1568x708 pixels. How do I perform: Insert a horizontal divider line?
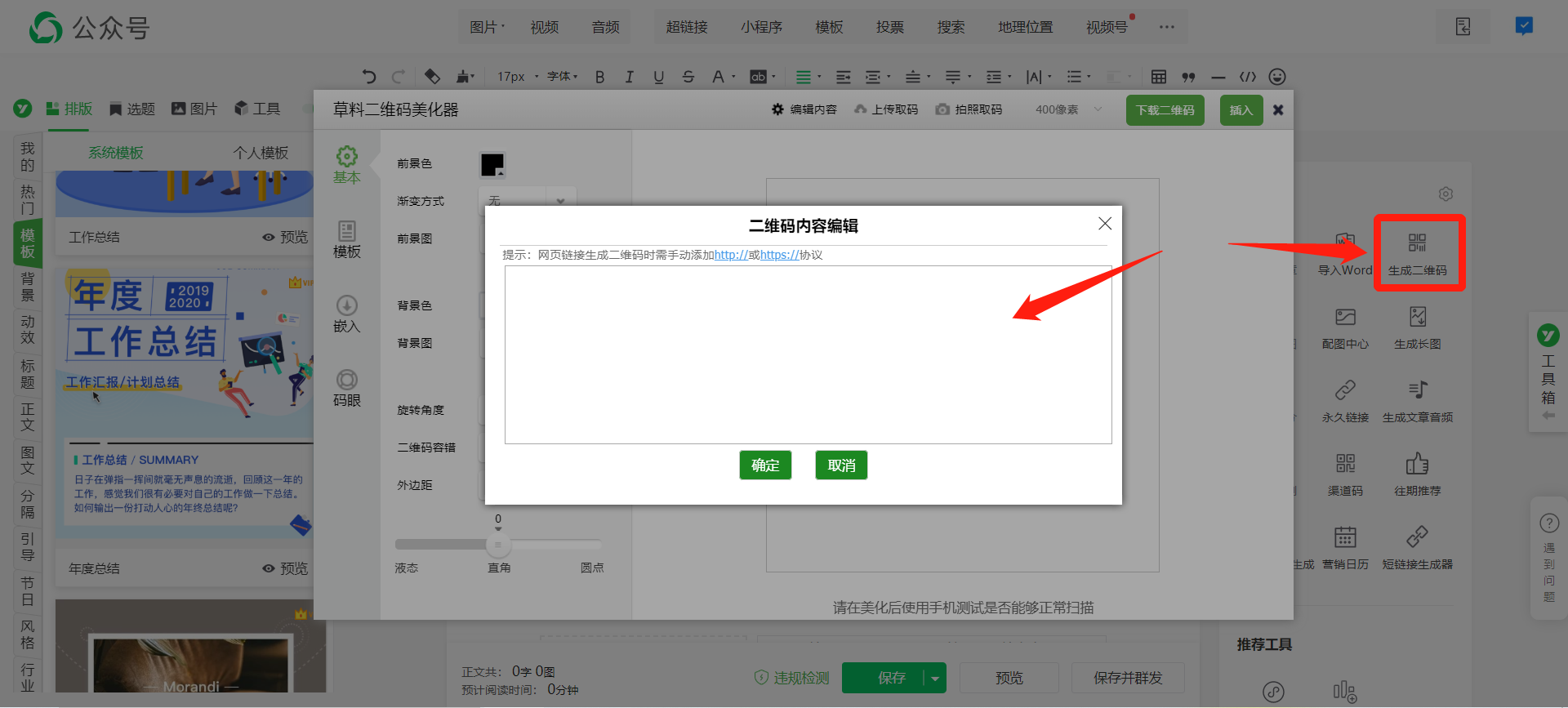(1218, 77)
